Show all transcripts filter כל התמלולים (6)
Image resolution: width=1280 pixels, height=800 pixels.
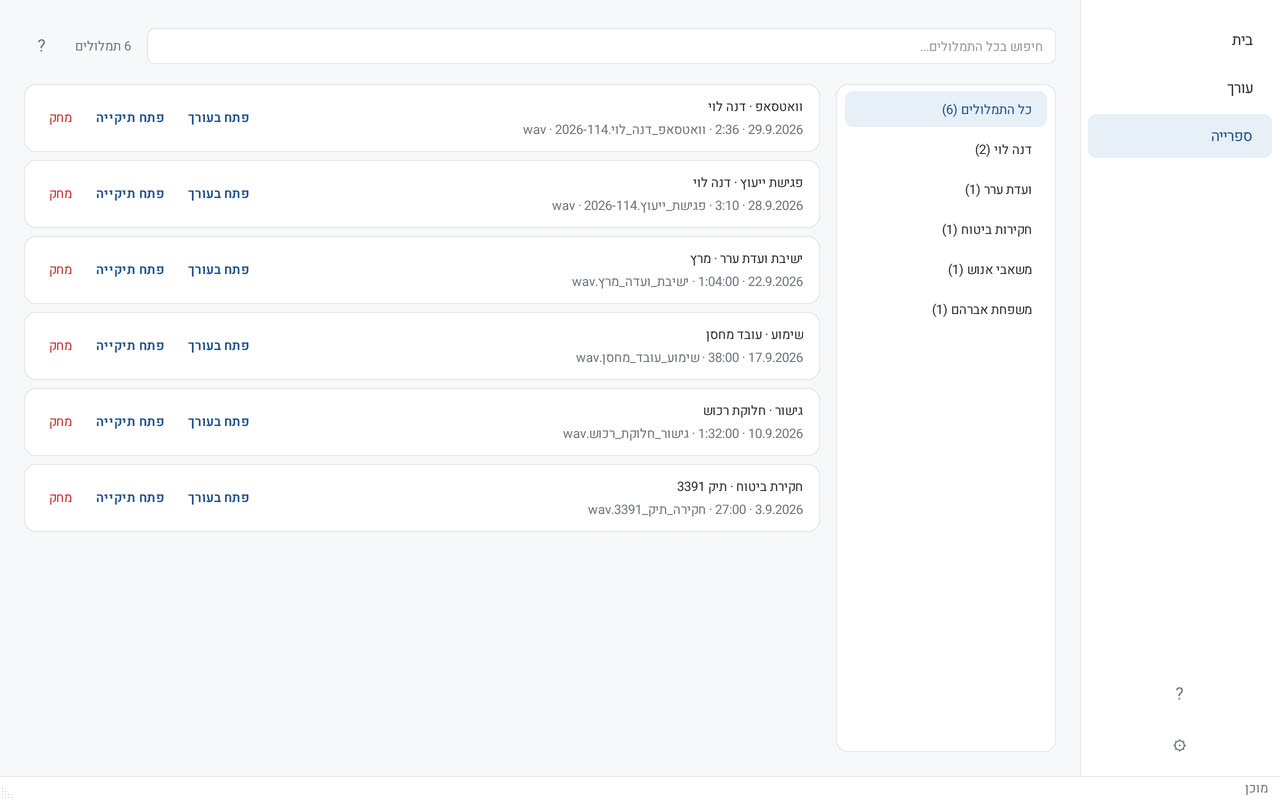pyautogui.click(x=946, y=109)
